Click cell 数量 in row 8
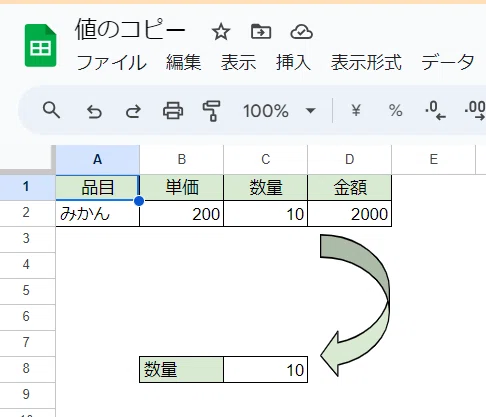 pyautogui.click(x=182, y=369)
